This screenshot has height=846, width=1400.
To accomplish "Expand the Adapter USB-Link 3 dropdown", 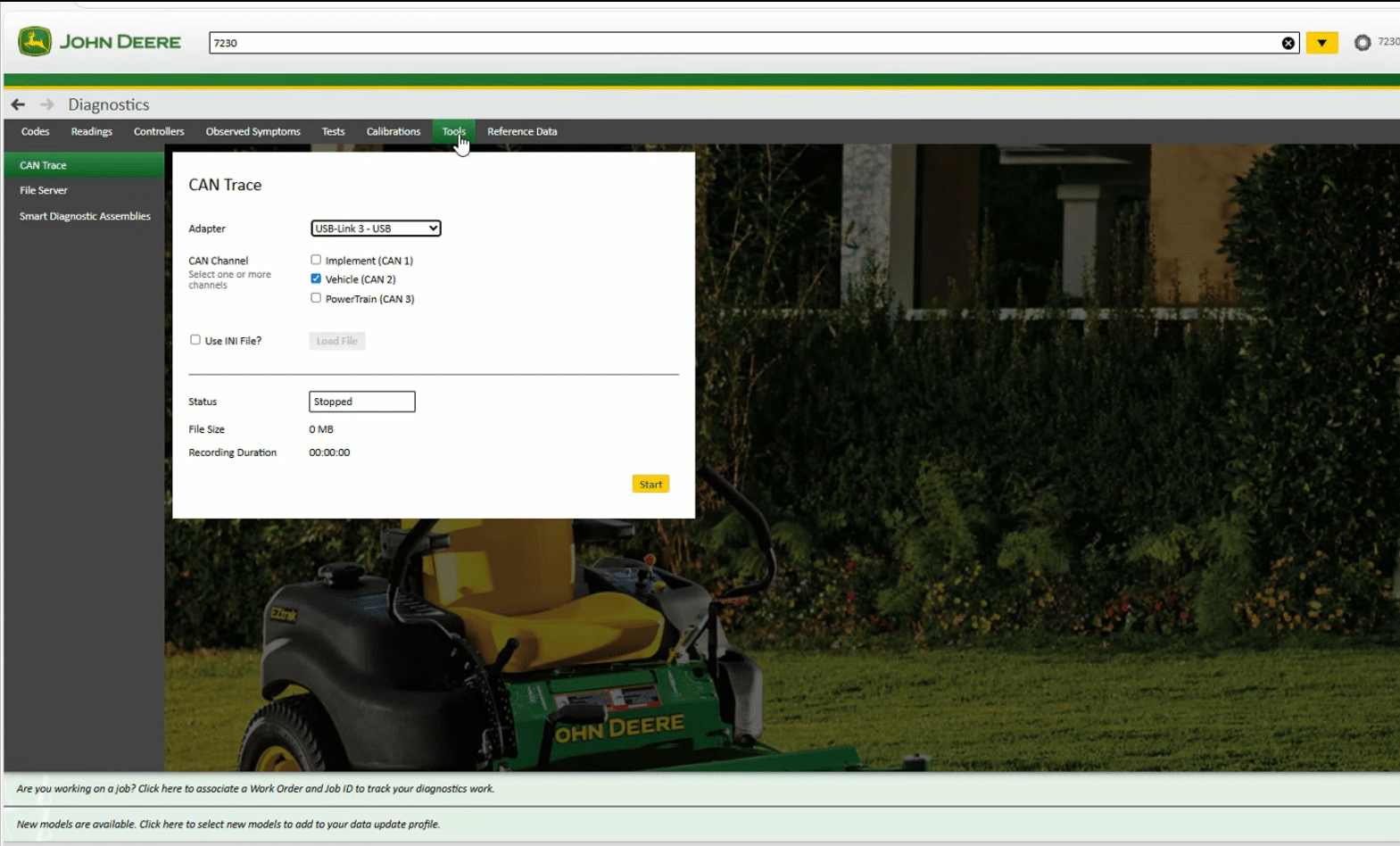I will [x=376, y=228].
